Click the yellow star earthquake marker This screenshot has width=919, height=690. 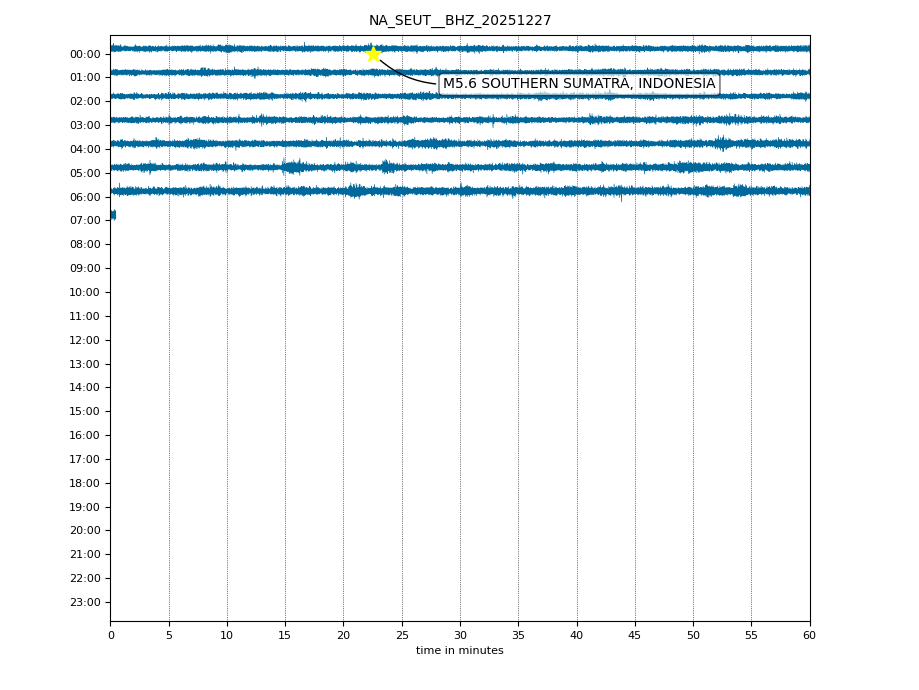(373, 54)
